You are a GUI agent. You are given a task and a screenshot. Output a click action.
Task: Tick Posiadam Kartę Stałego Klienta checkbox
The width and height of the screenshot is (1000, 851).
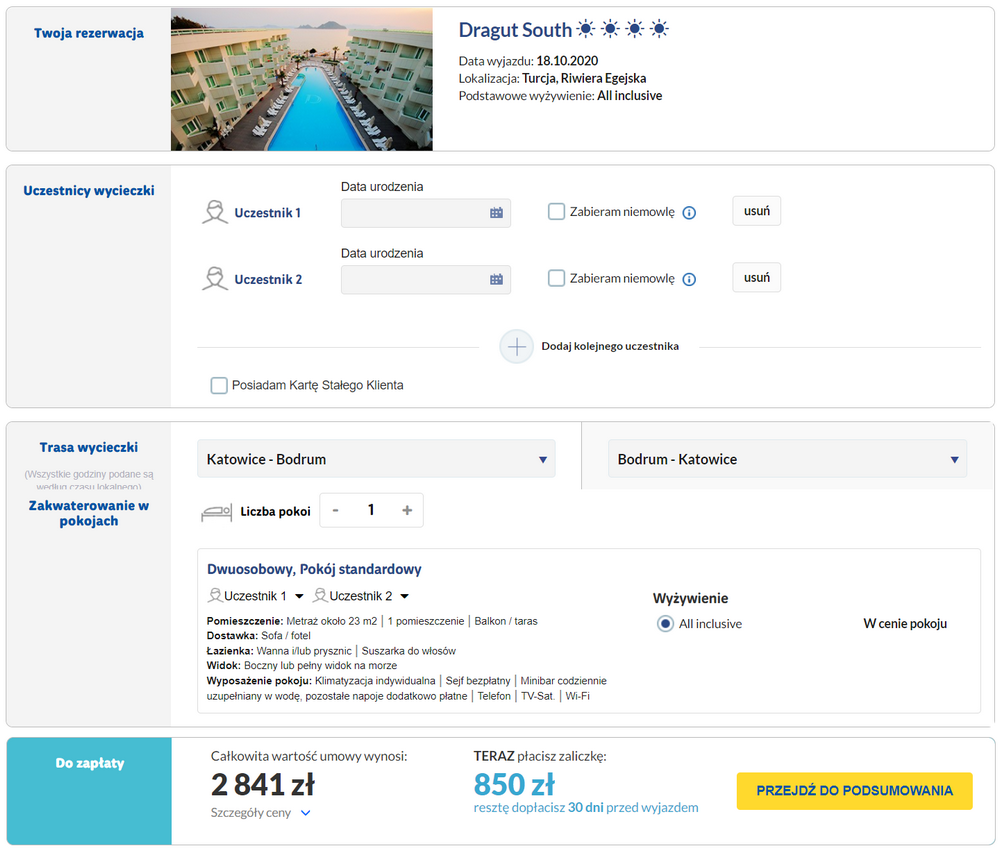tap(219, 385)
